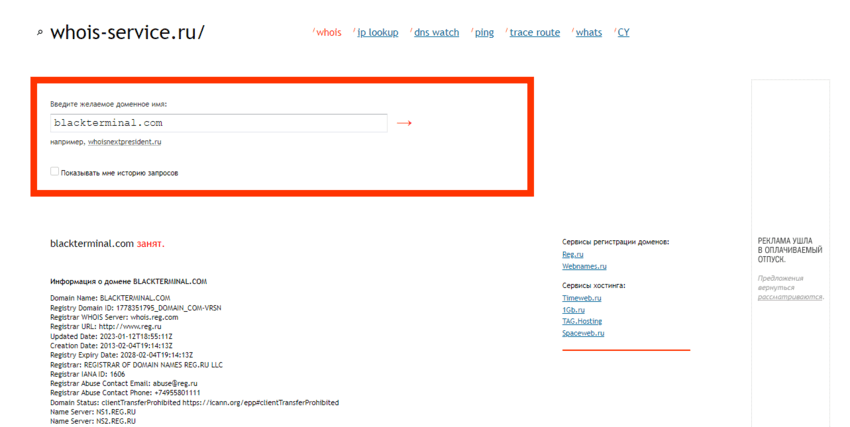Visit the Webnames.ru registrar link
This screenshot has height=427, width=850.
point(584,267)
